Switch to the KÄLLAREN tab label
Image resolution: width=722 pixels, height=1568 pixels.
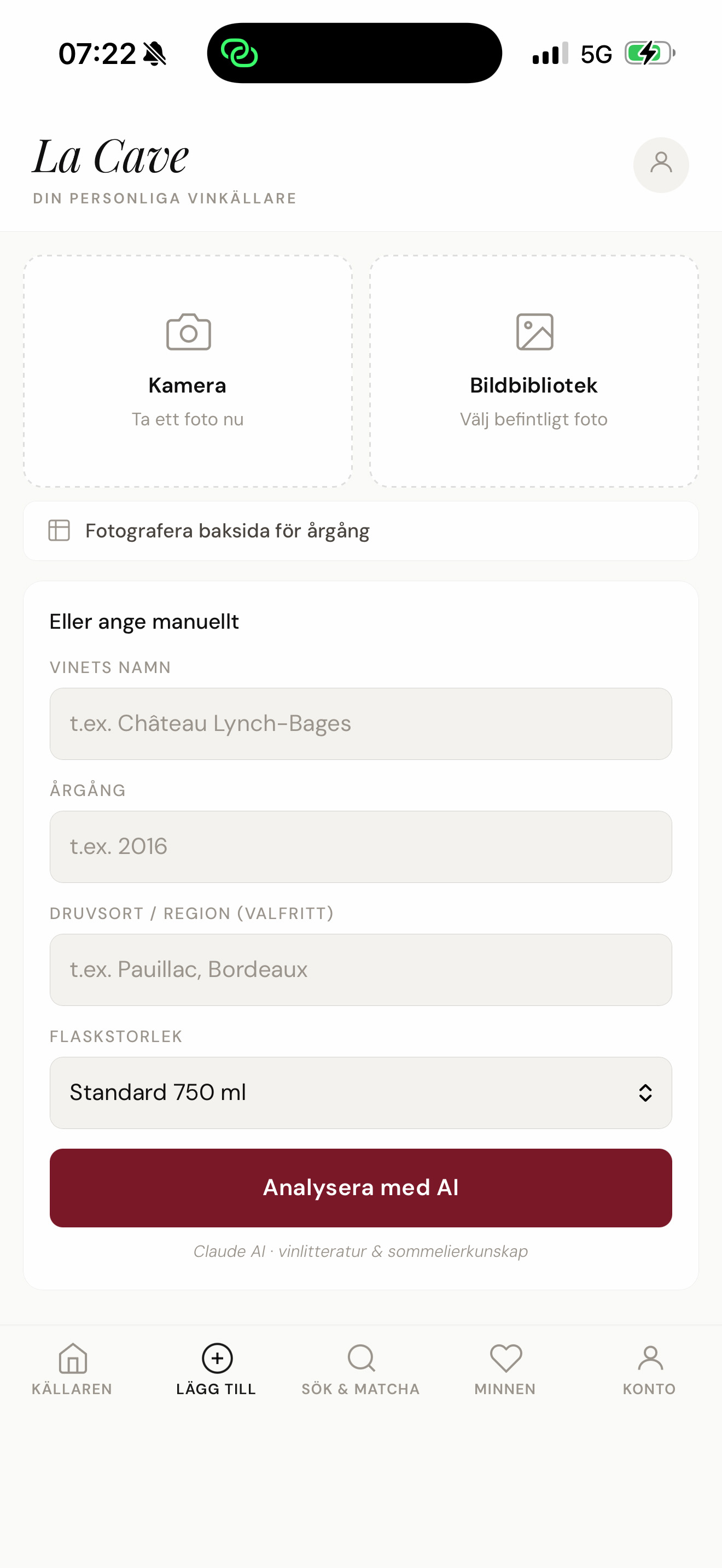click(x=72, y=1389)
